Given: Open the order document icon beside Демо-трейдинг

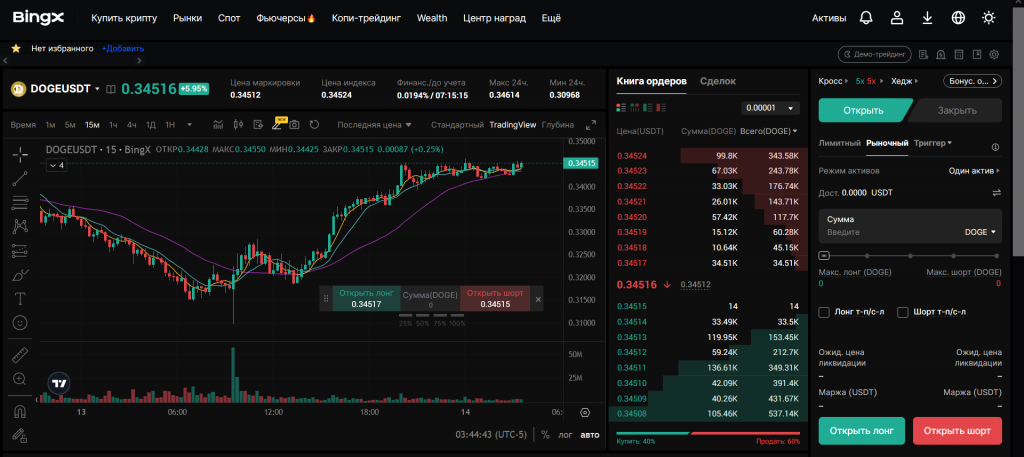Looking at the screenshot, I should [923, 54].
